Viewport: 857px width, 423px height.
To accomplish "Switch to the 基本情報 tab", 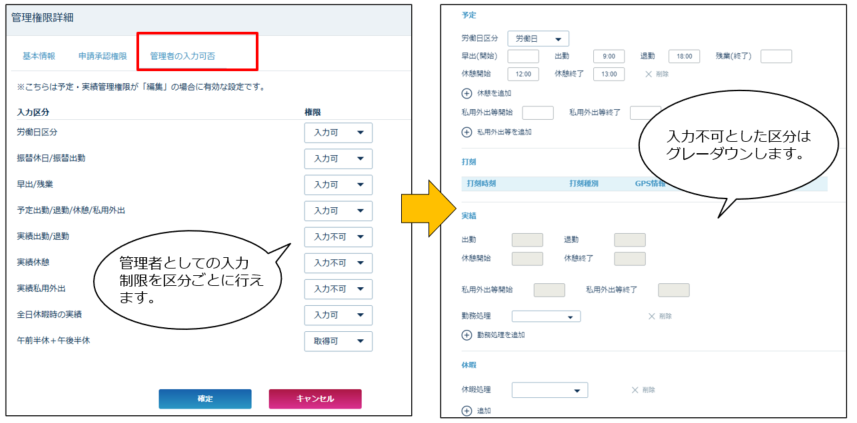I will 39,55.
